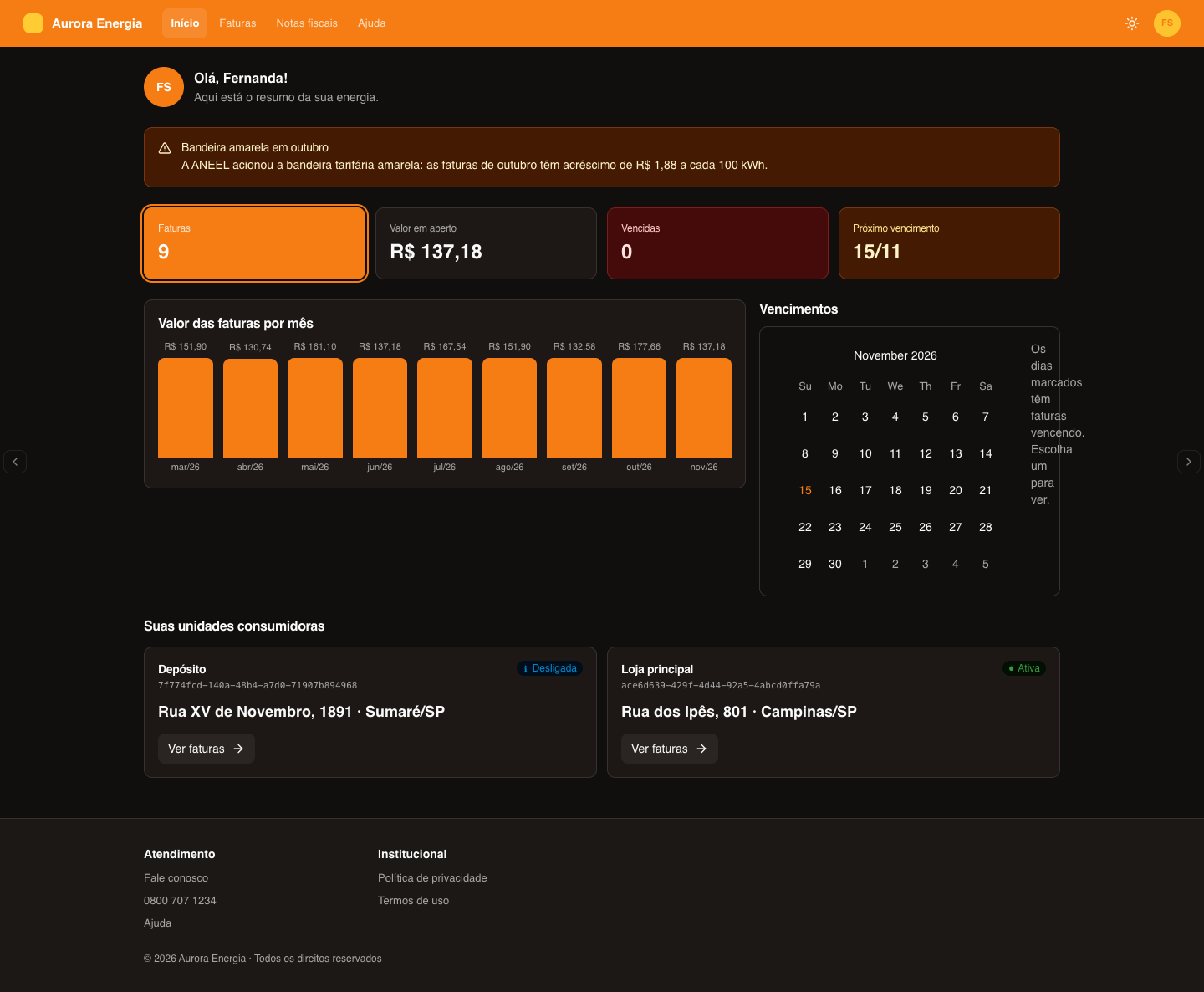
Task: Go to the Ajuda menu item
Action: click(371, 23)
